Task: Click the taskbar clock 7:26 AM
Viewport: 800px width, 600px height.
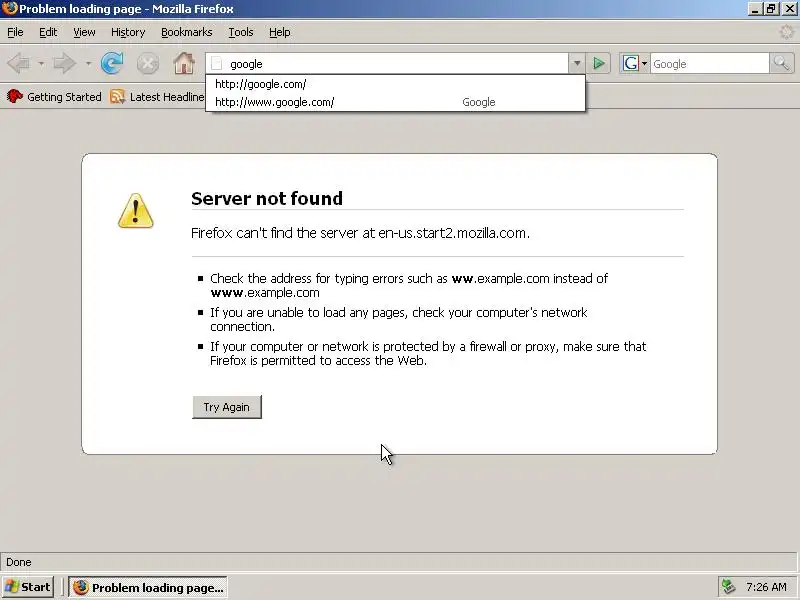Action: tap(766, 587)
